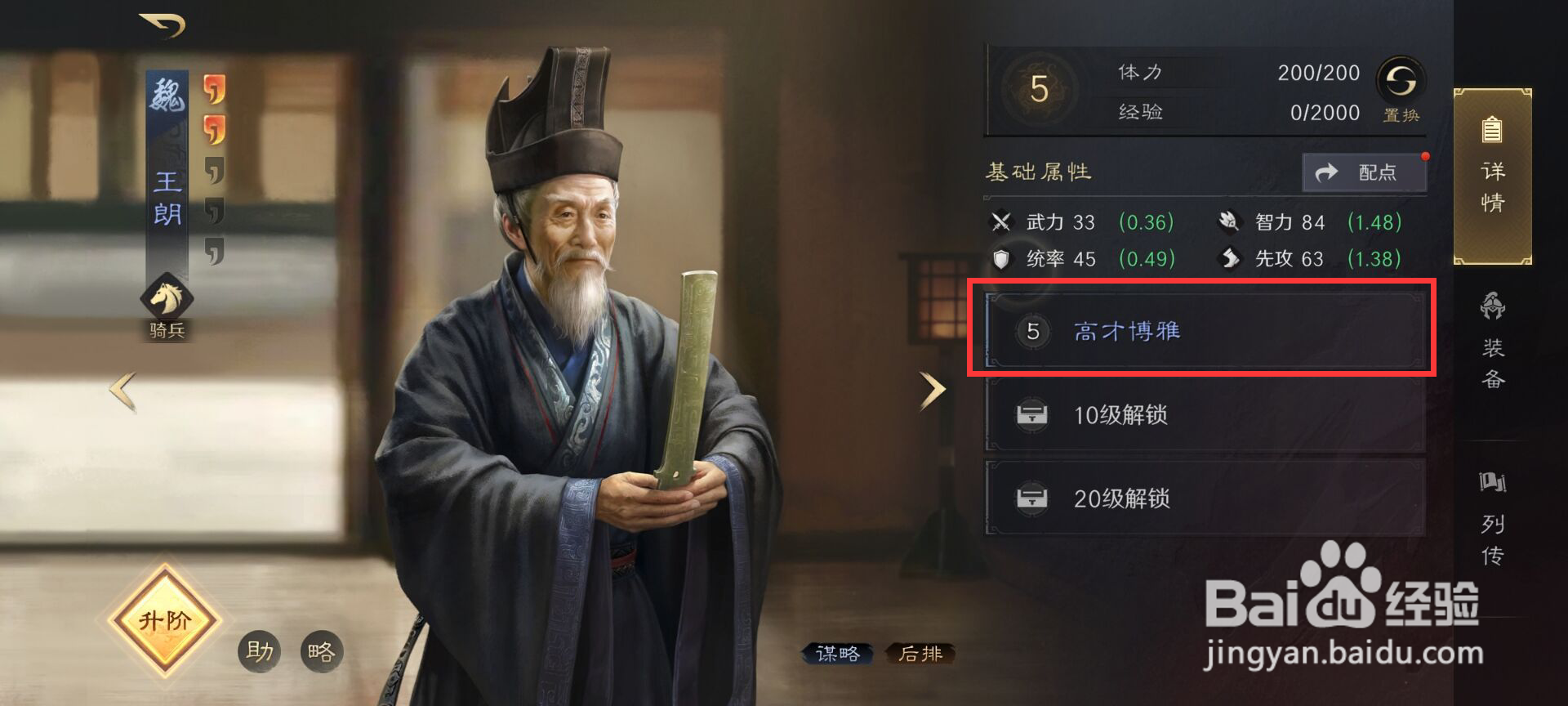Tap the golden back arrow icon

click(162, 25)
